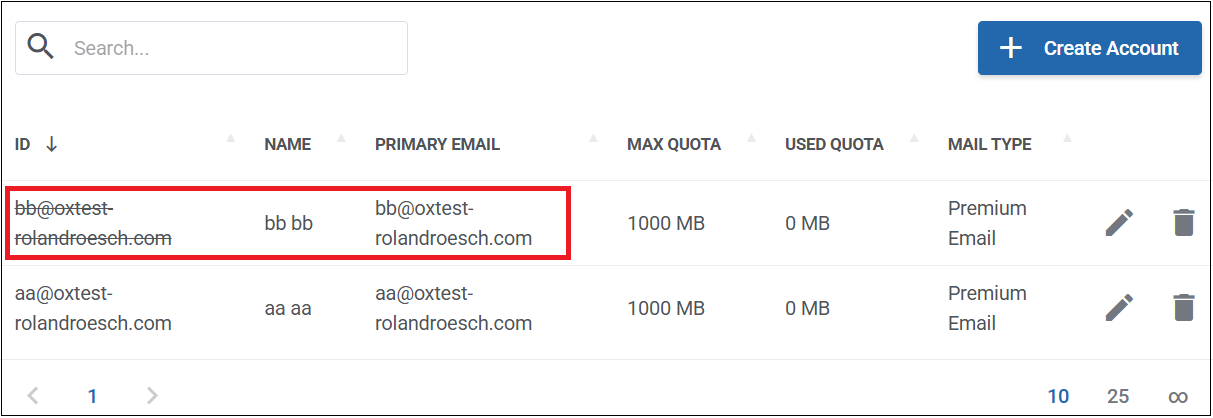
Task: Select page number 1
Action: click(x=92, y=396)
